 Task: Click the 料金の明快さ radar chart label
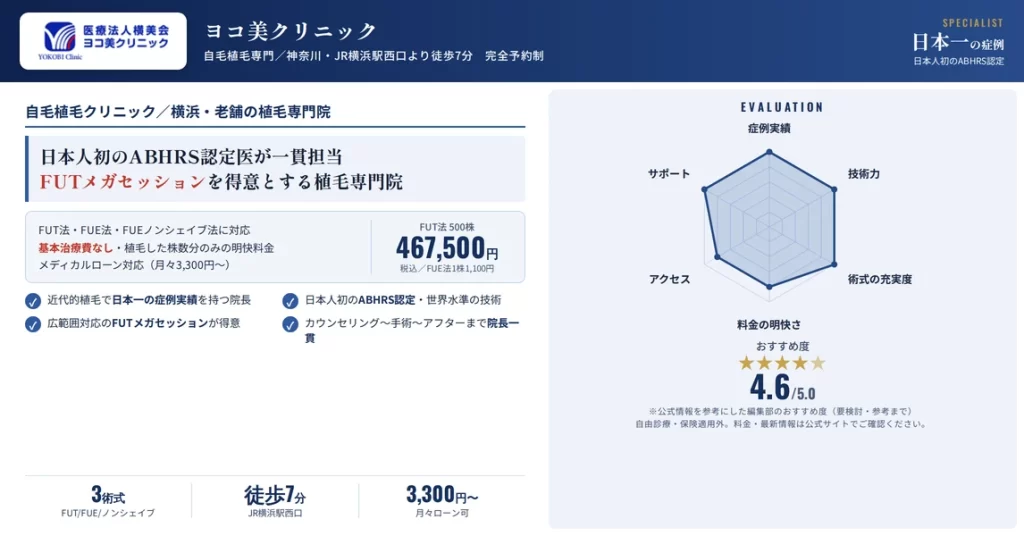click(769, 324)
